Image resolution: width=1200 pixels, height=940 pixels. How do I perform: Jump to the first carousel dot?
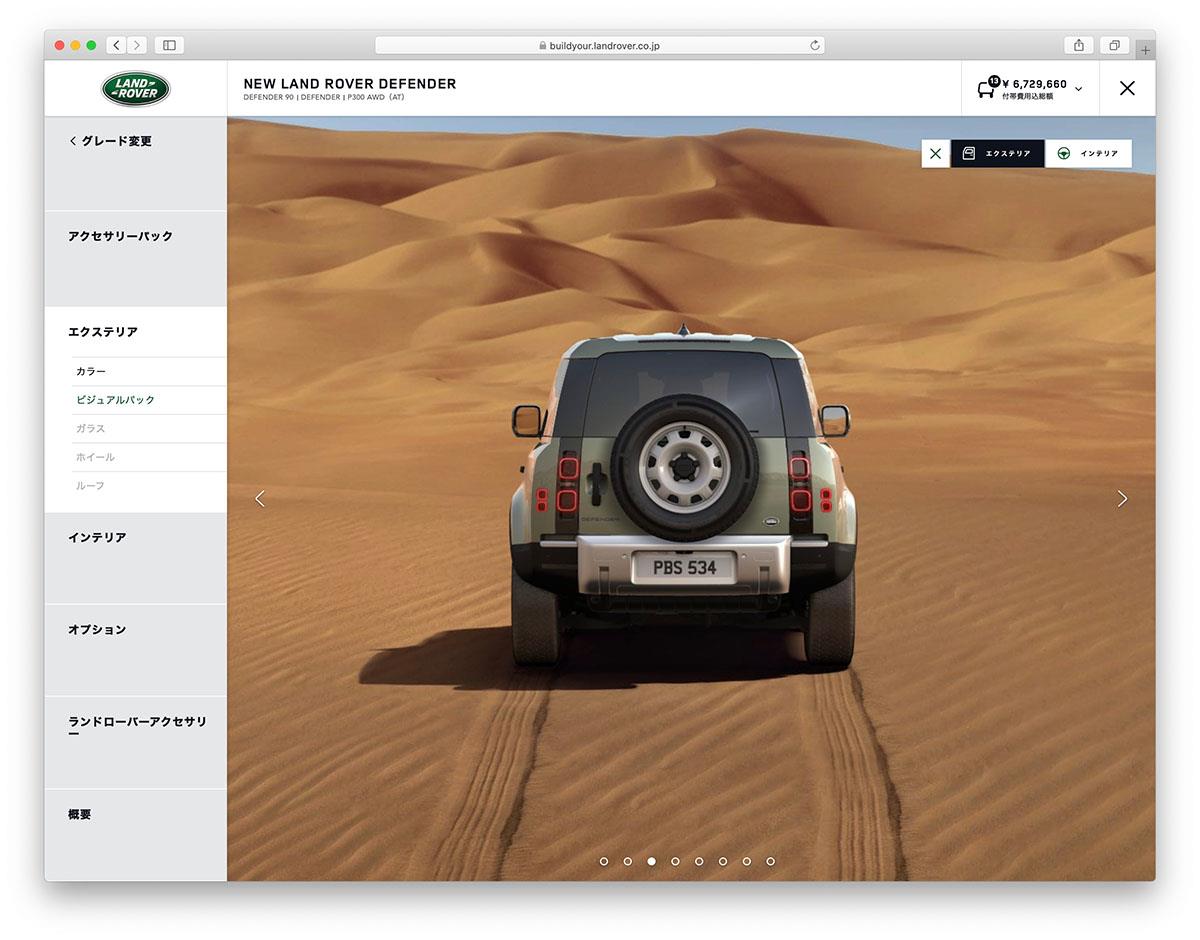(x=604, y=861)
